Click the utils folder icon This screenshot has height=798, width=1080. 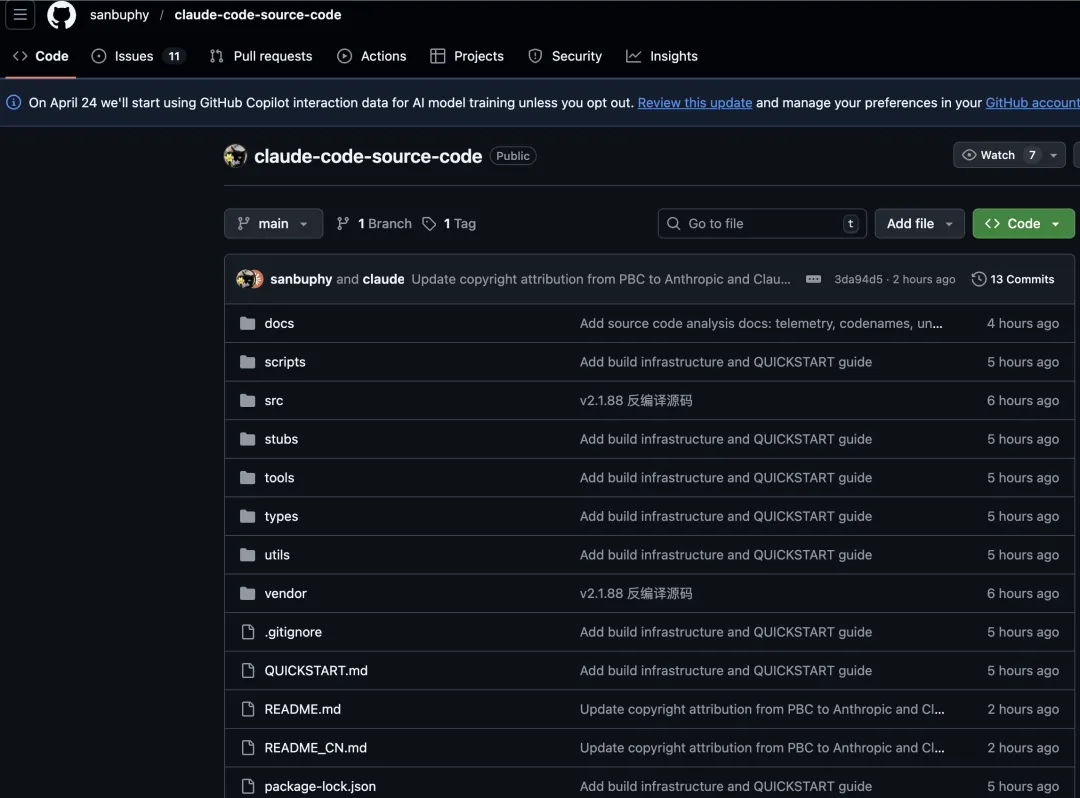[x=247, y=554]
